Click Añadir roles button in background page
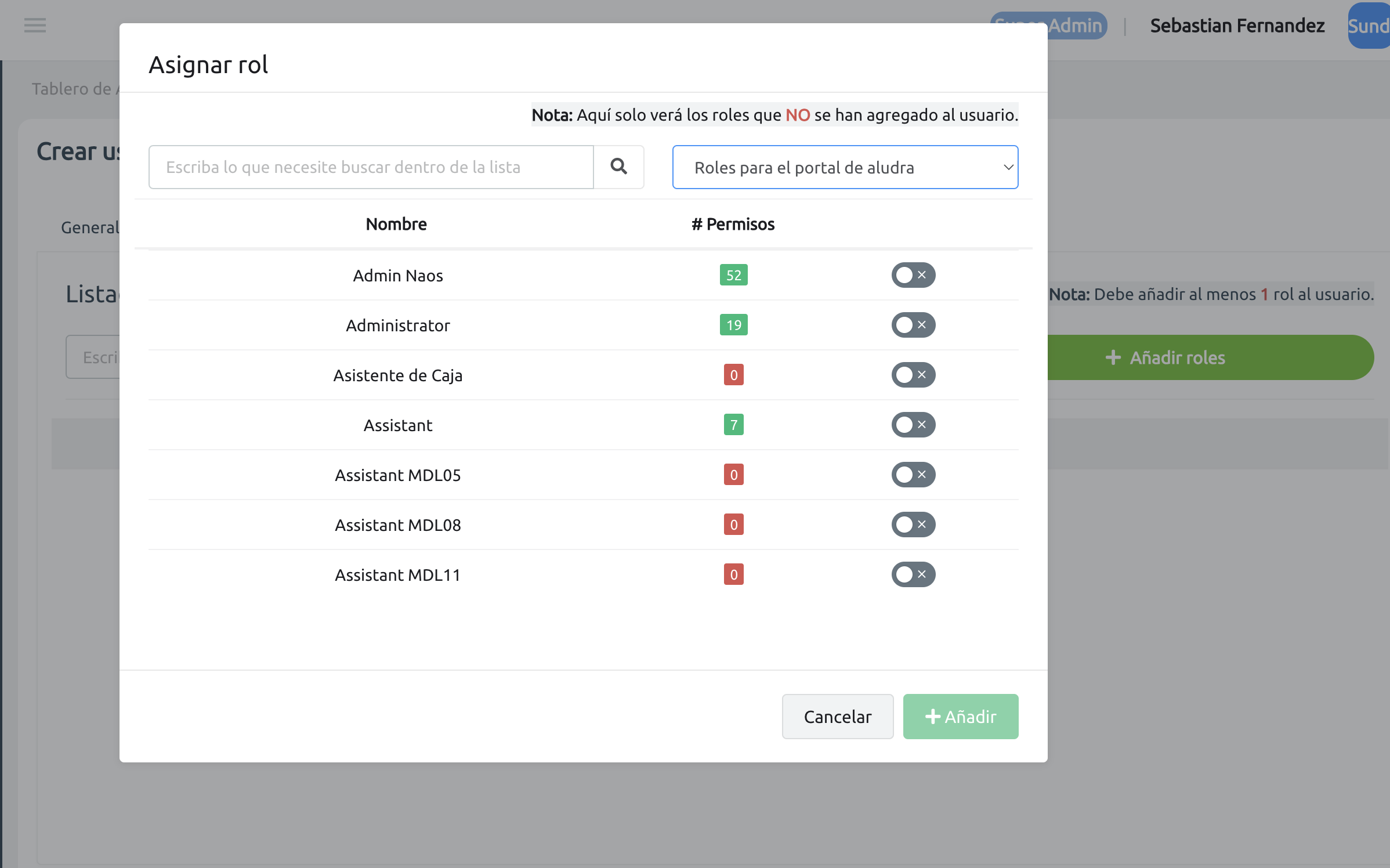1390x868 pixels. (x=1210, y=357)
